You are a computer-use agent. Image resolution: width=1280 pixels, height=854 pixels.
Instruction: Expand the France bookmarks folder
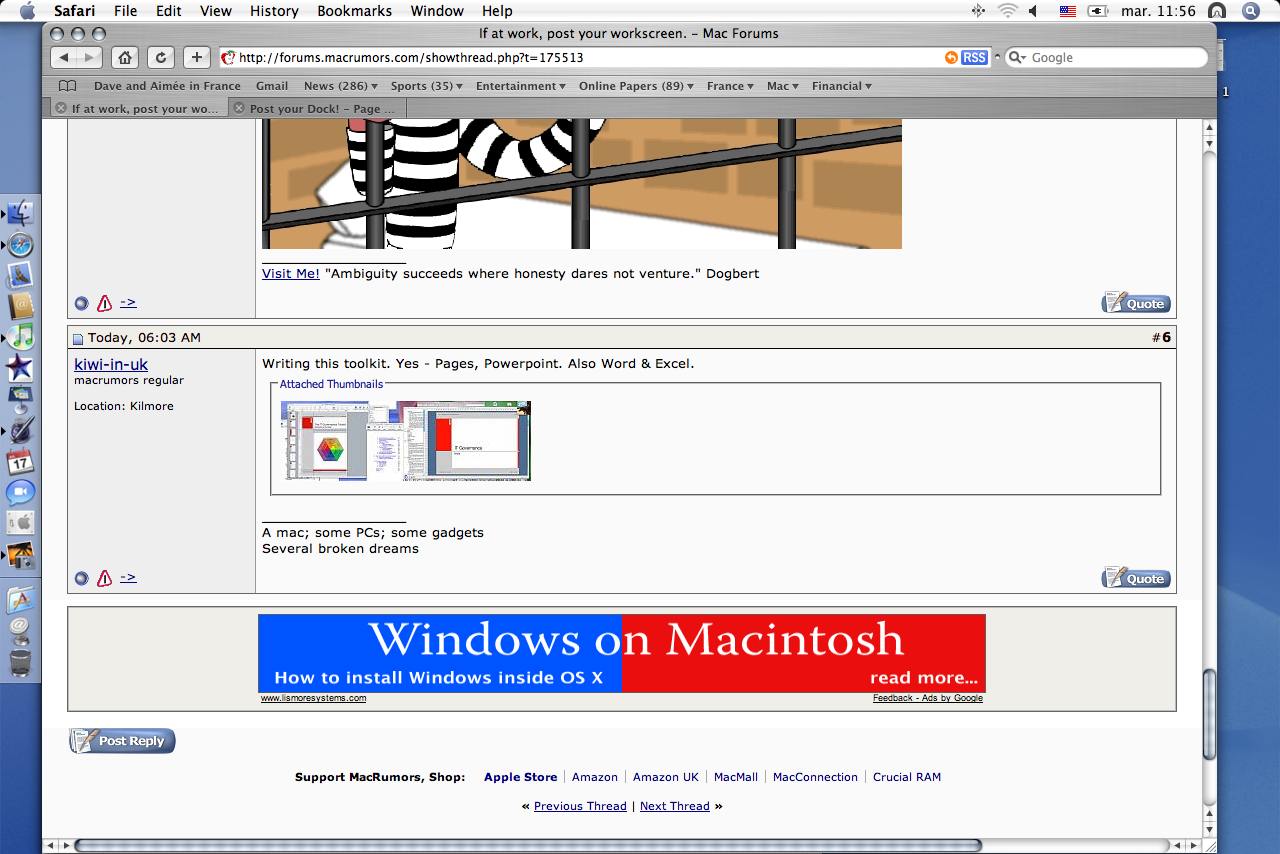coord(730,86)
